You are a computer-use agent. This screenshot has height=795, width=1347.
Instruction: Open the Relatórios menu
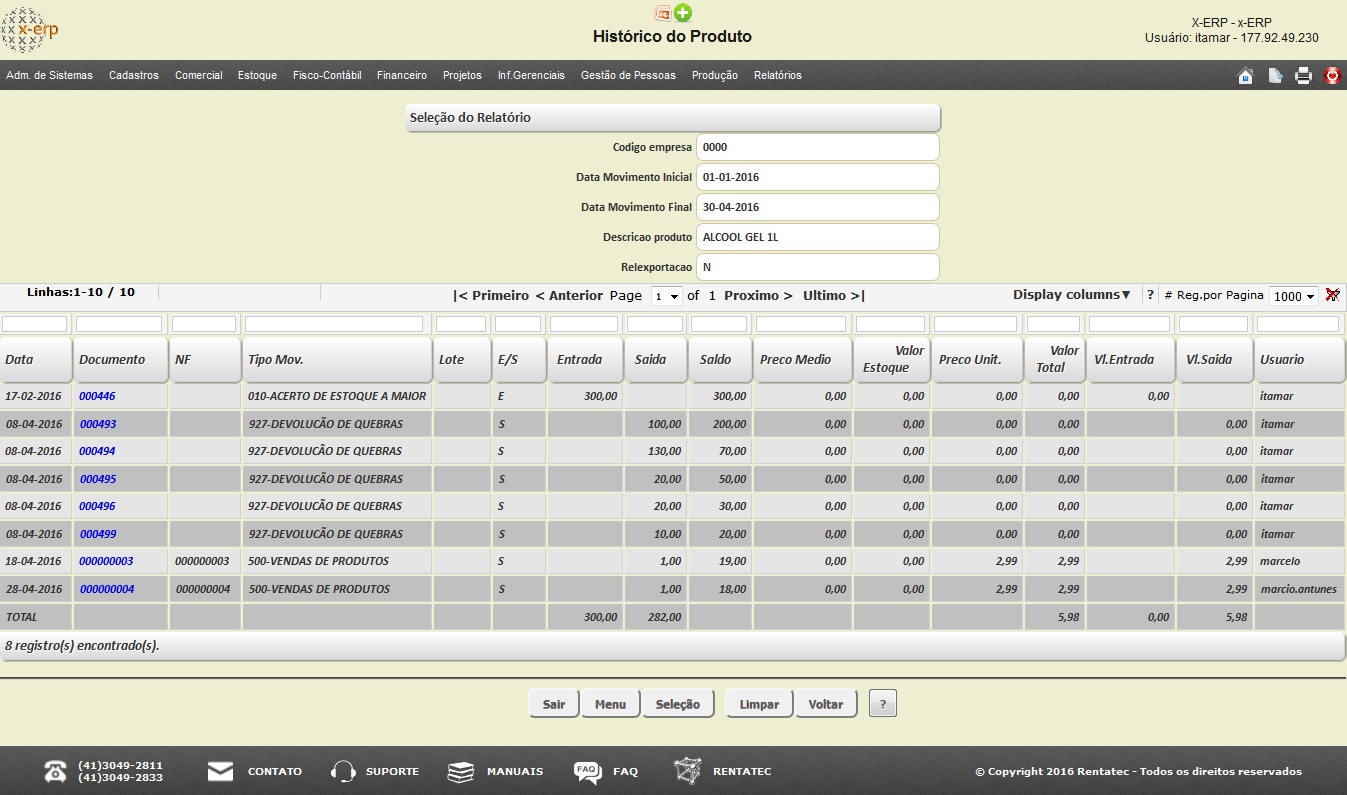tap(778, 75)
